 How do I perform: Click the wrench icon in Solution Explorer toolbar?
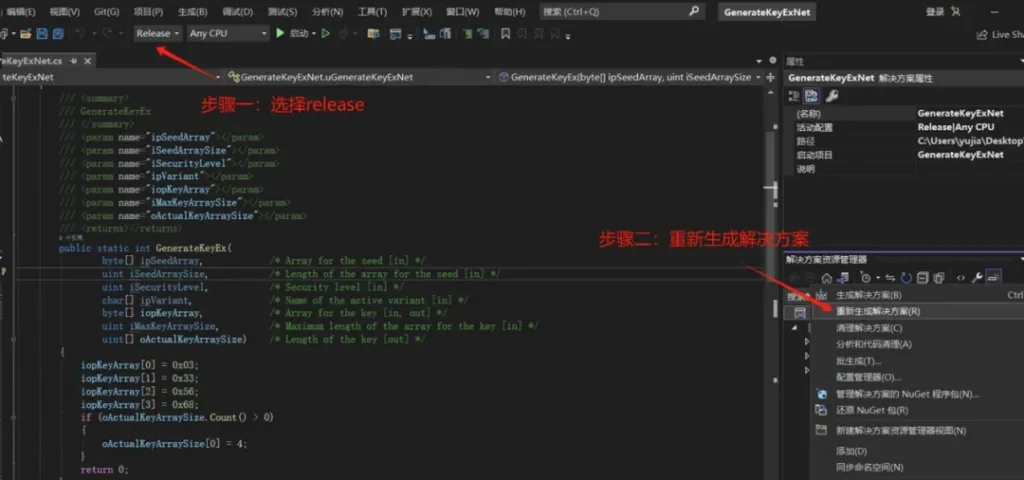coord(977,277)
